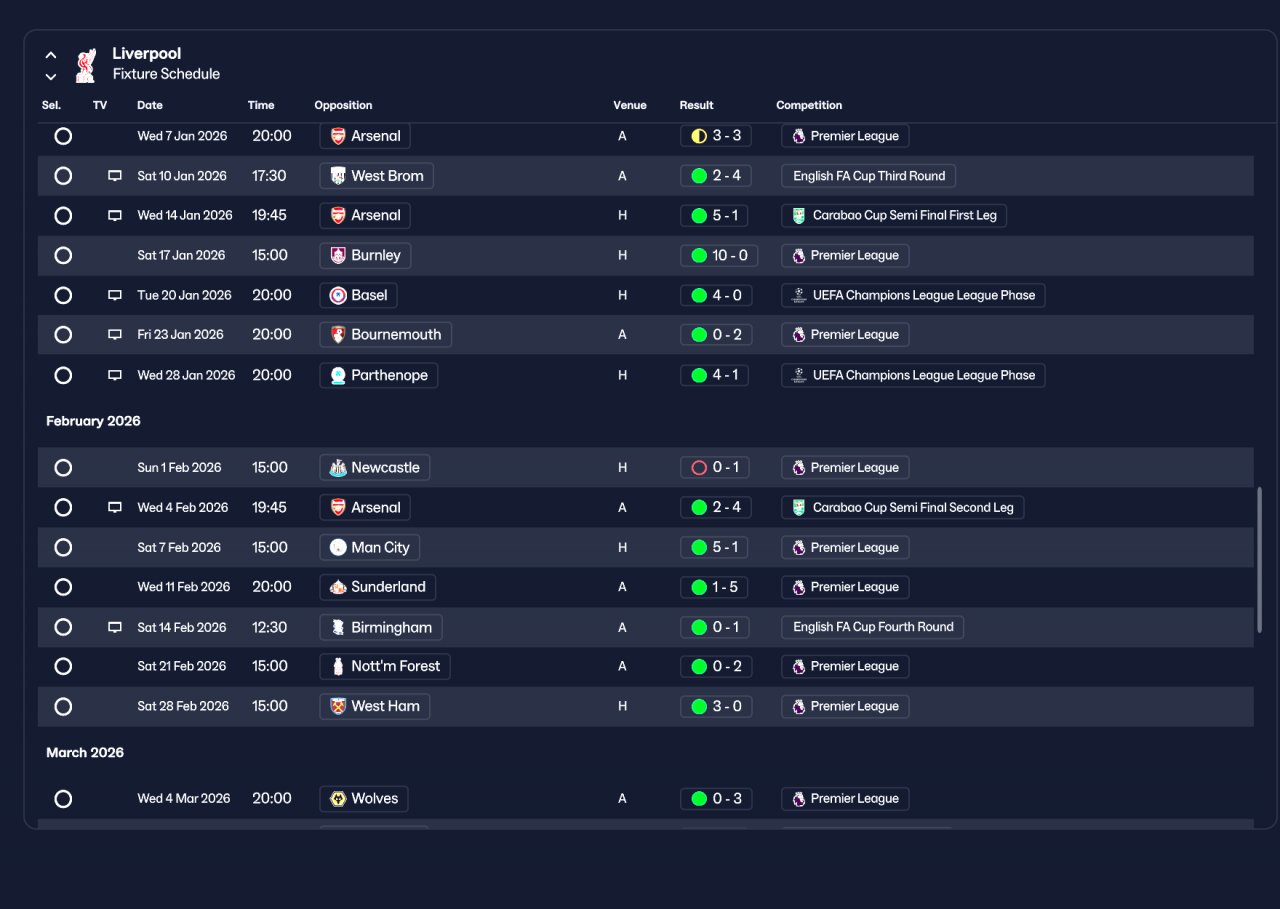The height and width of the screenshot is (909, 1280).
Task: Click the Liverpool club crest icon
Action: tap(85, 64)
